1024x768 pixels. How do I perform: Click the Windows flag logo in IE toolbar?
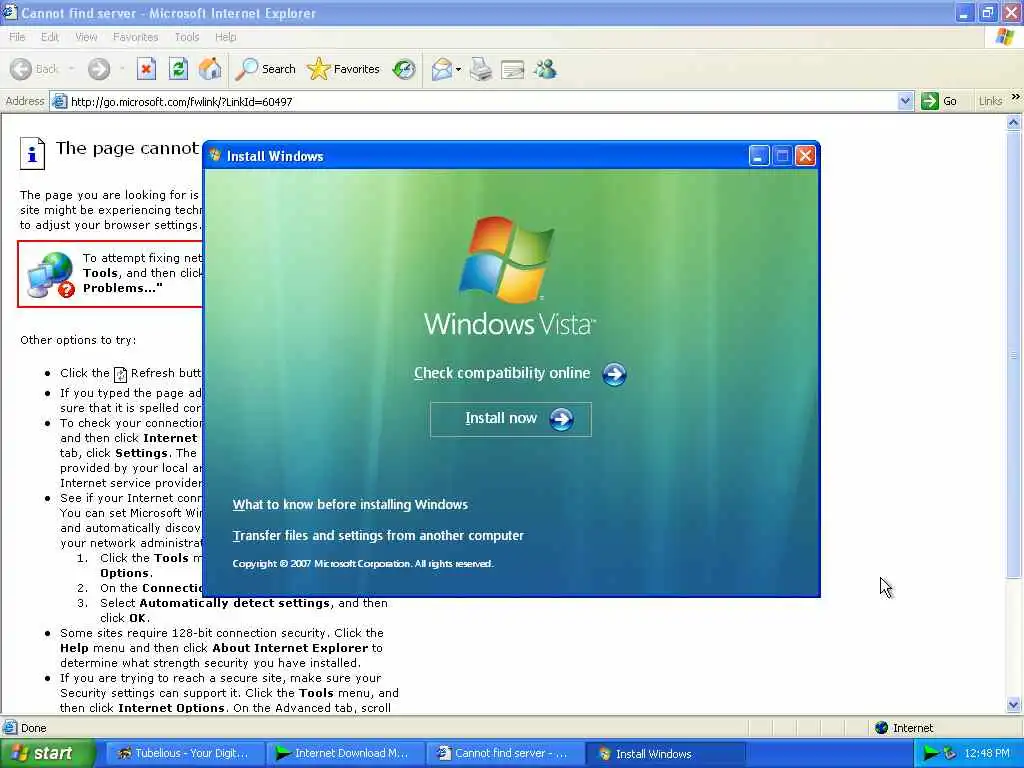1005,37
